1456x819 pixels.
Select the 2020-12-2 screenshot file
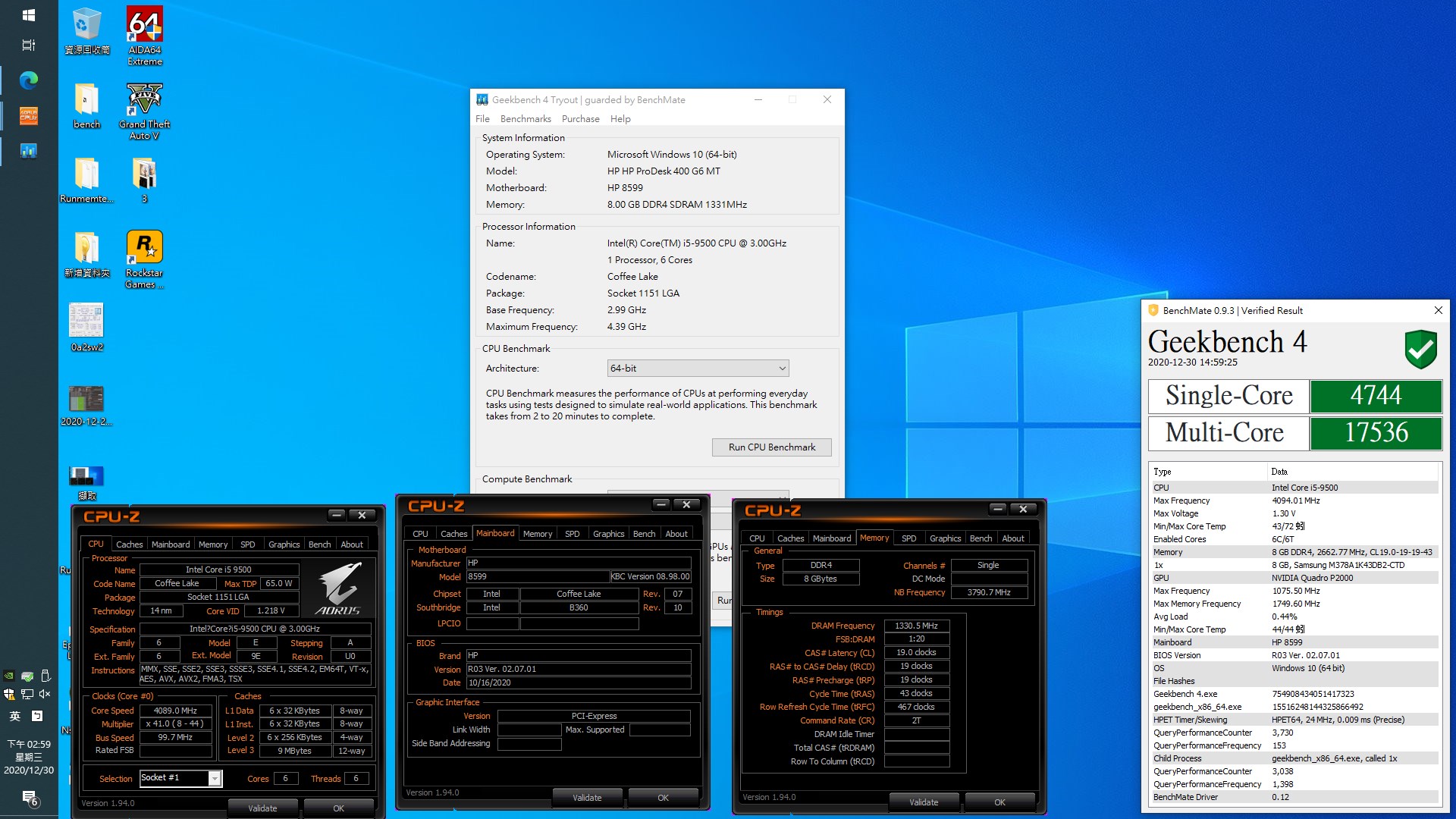(x=86, y=406)
